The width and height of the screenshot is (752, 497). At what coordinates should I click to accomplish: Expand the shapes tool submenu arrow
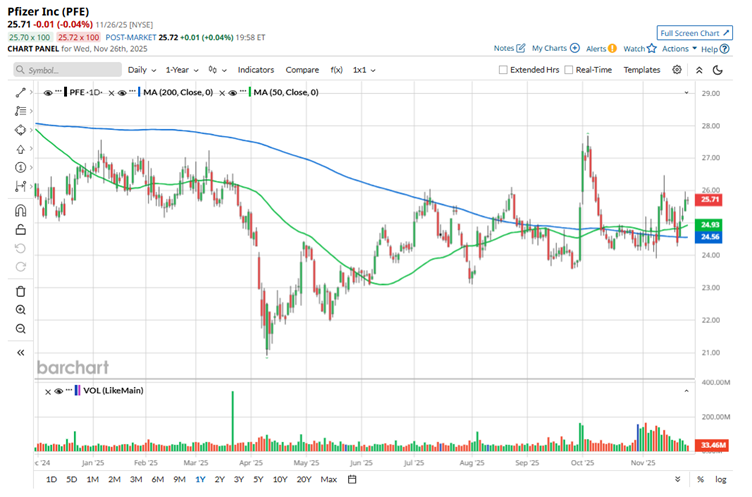(31, 130)
